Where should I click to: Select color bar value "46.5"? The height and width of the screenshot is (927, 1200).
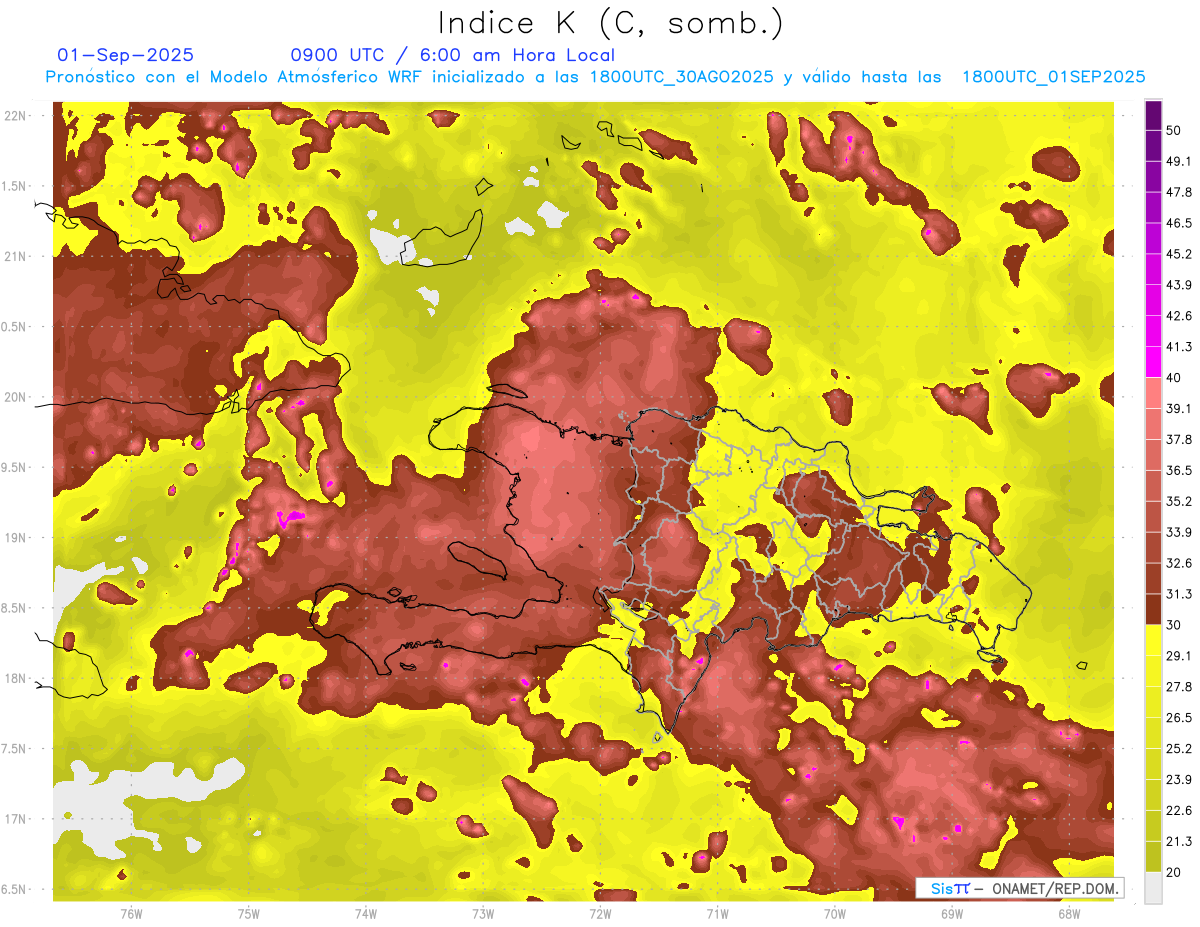click(1178, 223)
